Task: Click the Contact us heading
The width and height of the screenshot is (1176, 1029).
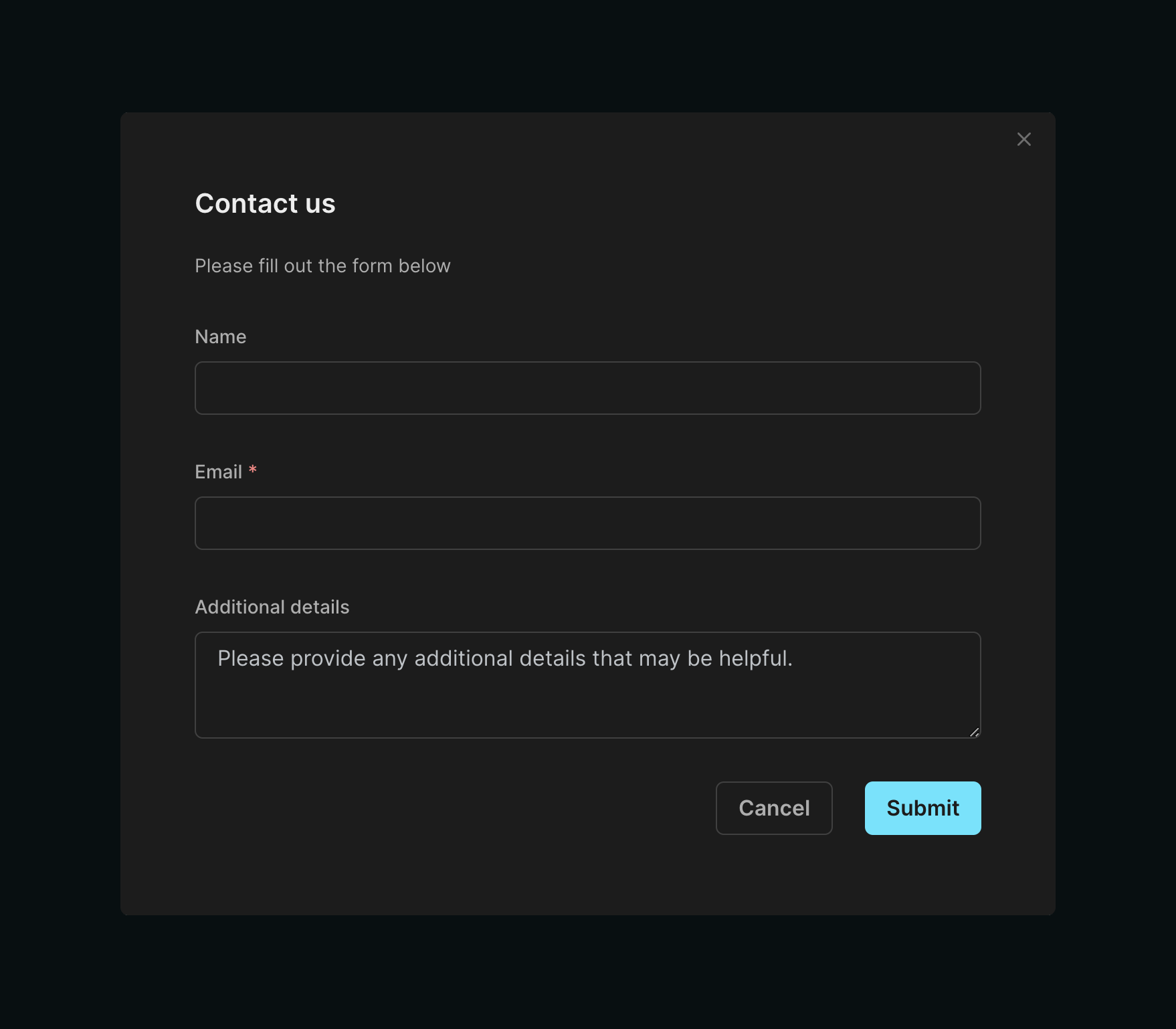Action: [x=265, y=203]
